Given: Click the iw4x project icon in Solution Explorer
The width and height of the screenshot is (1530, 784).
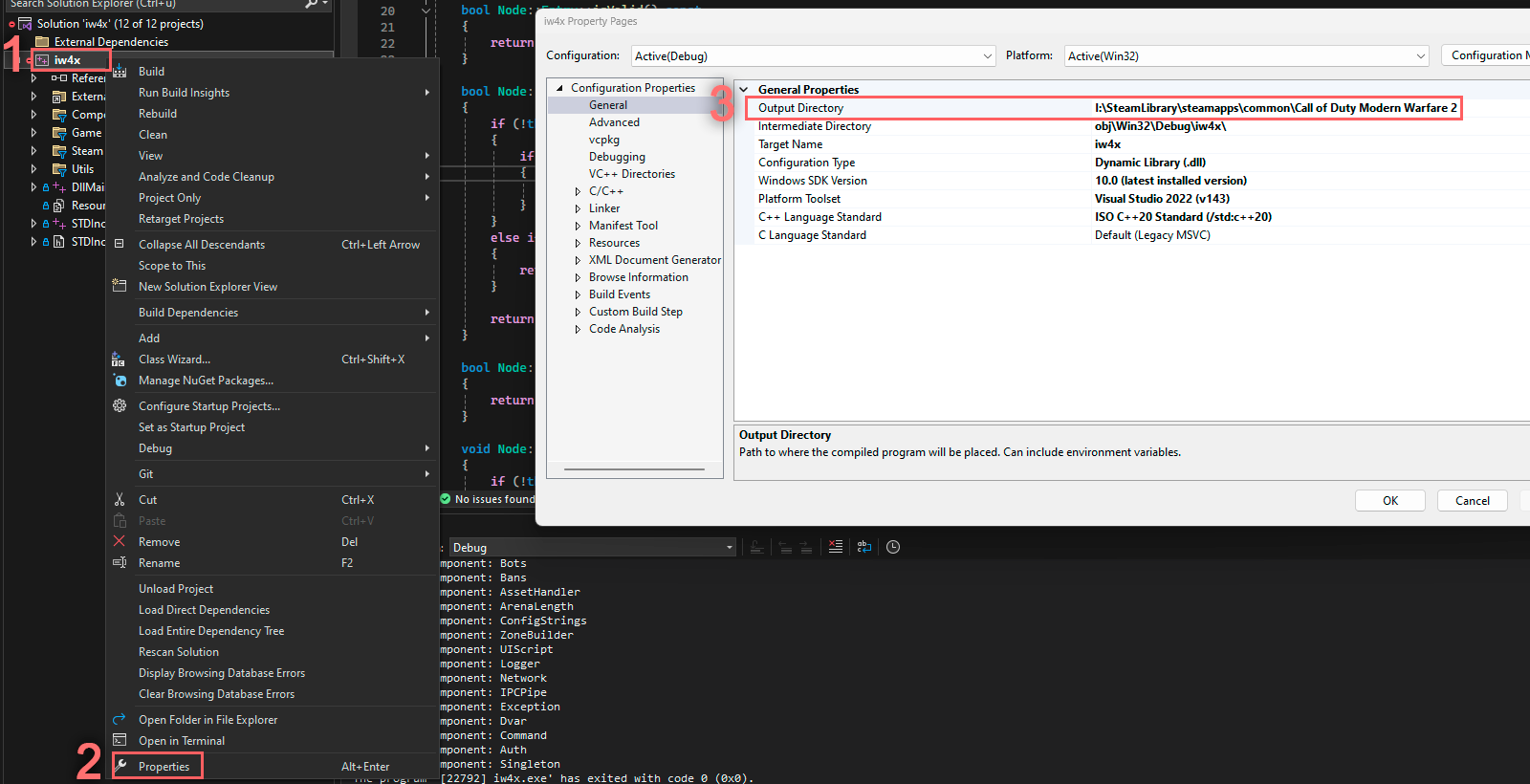Looking at the screenshot, I should click(42, 60).
